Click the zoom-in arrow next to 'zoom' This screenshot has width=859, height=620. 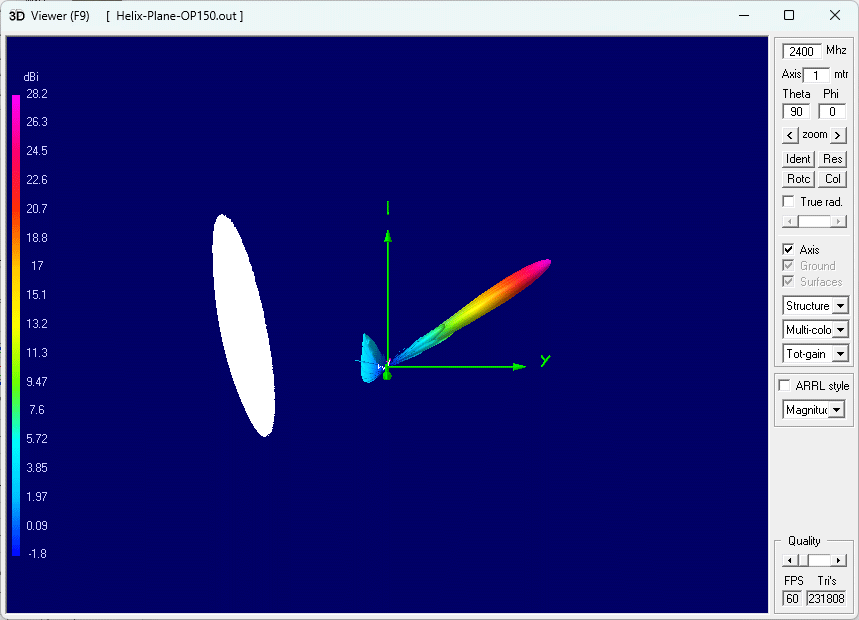pyautogui.click(x=838, y=134)
